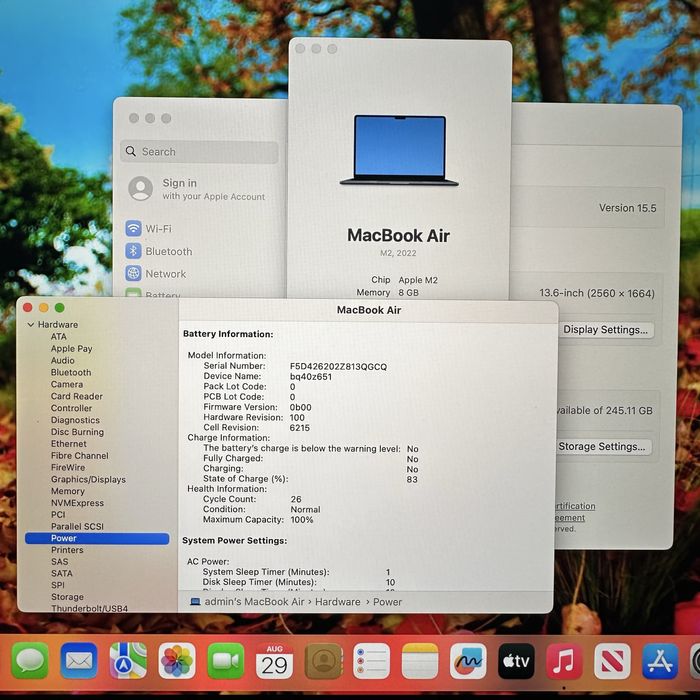Launch FaceTime from the Dock

tap(225, 660)
